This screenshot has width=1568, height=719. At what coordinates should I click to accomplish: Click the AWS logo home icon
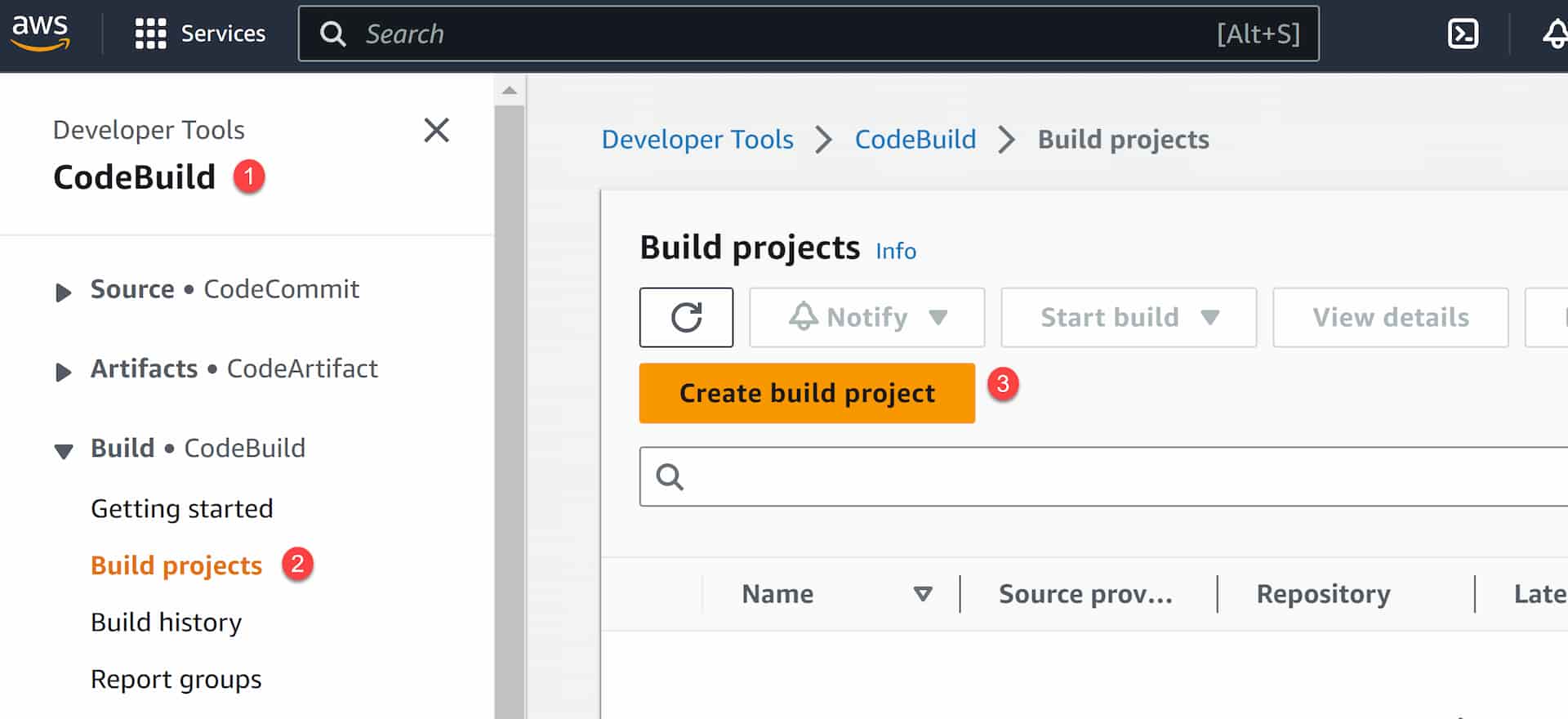click(39, 33)
